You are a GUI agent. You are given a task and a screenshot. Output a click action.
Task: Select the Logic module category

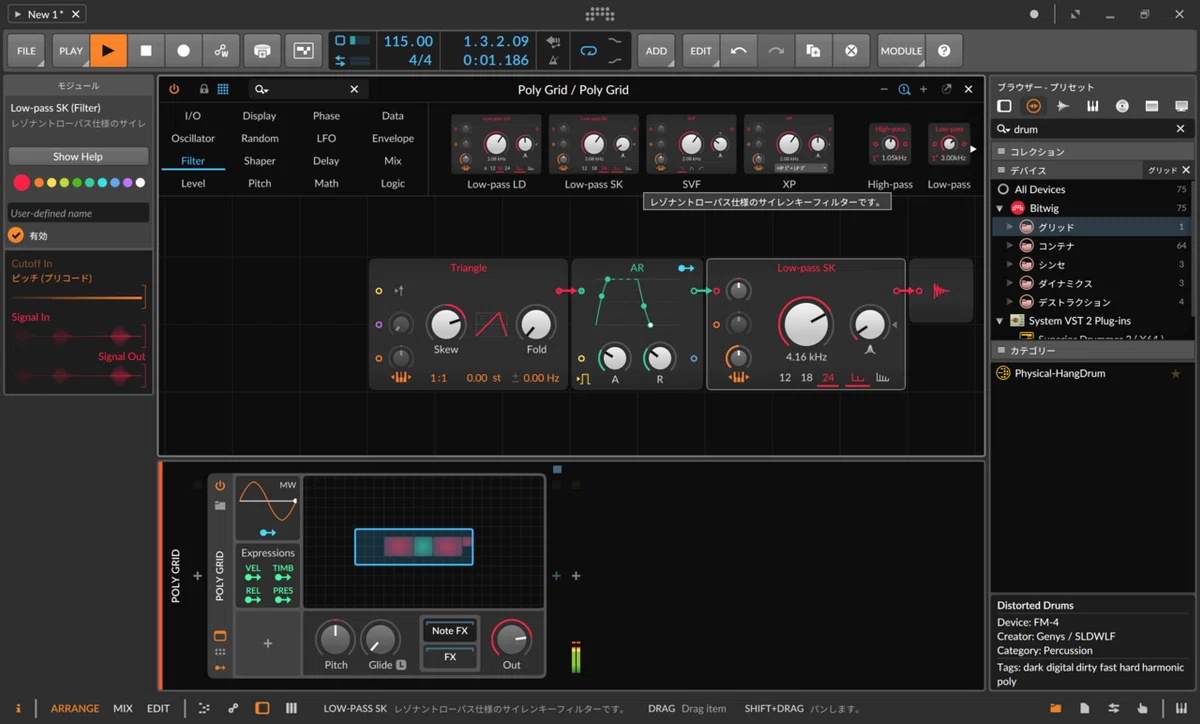click(393, 184)
